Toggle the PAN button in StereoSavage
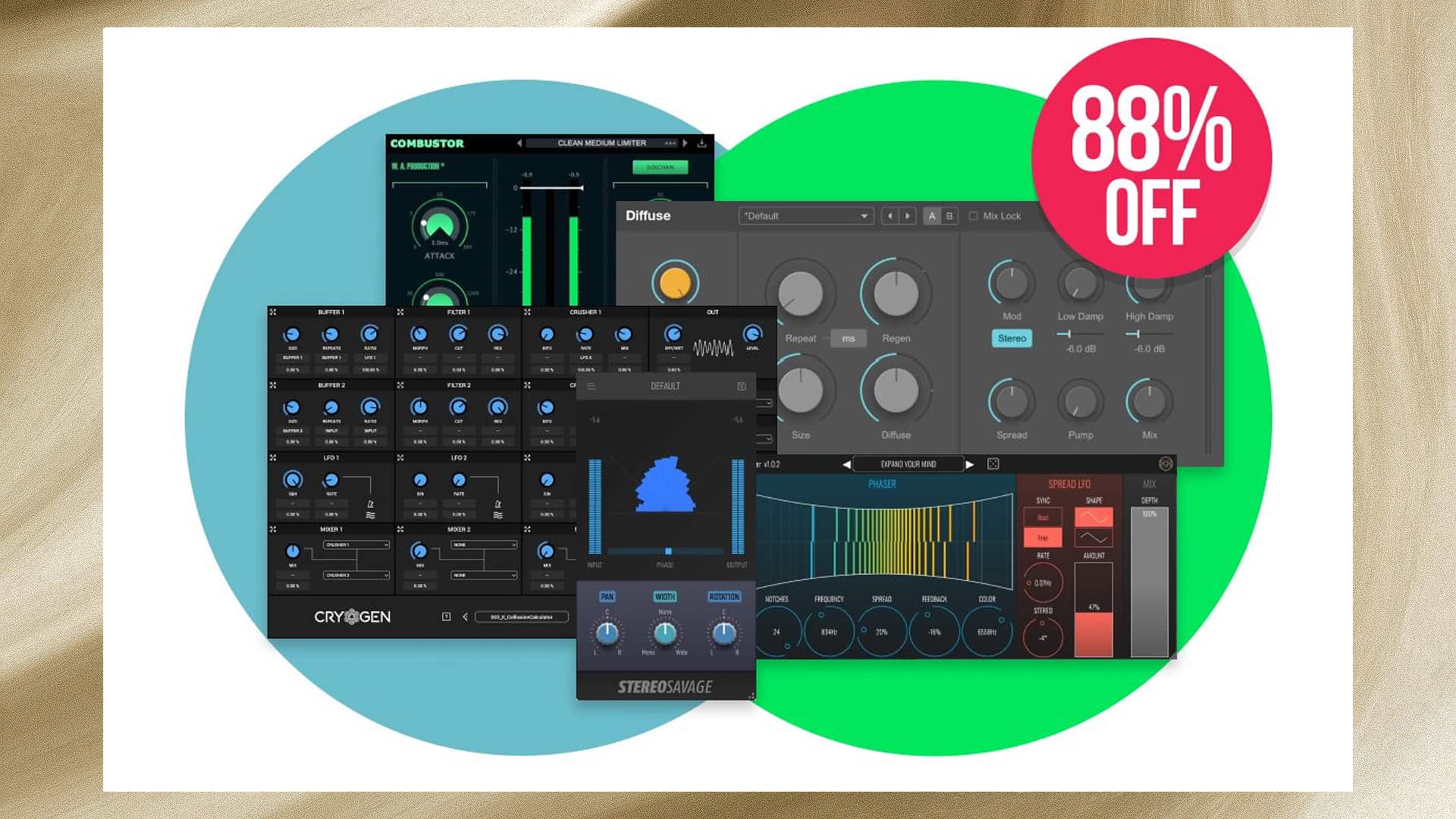The height and width of the screenshot is (819, 1456). point(607,597)
